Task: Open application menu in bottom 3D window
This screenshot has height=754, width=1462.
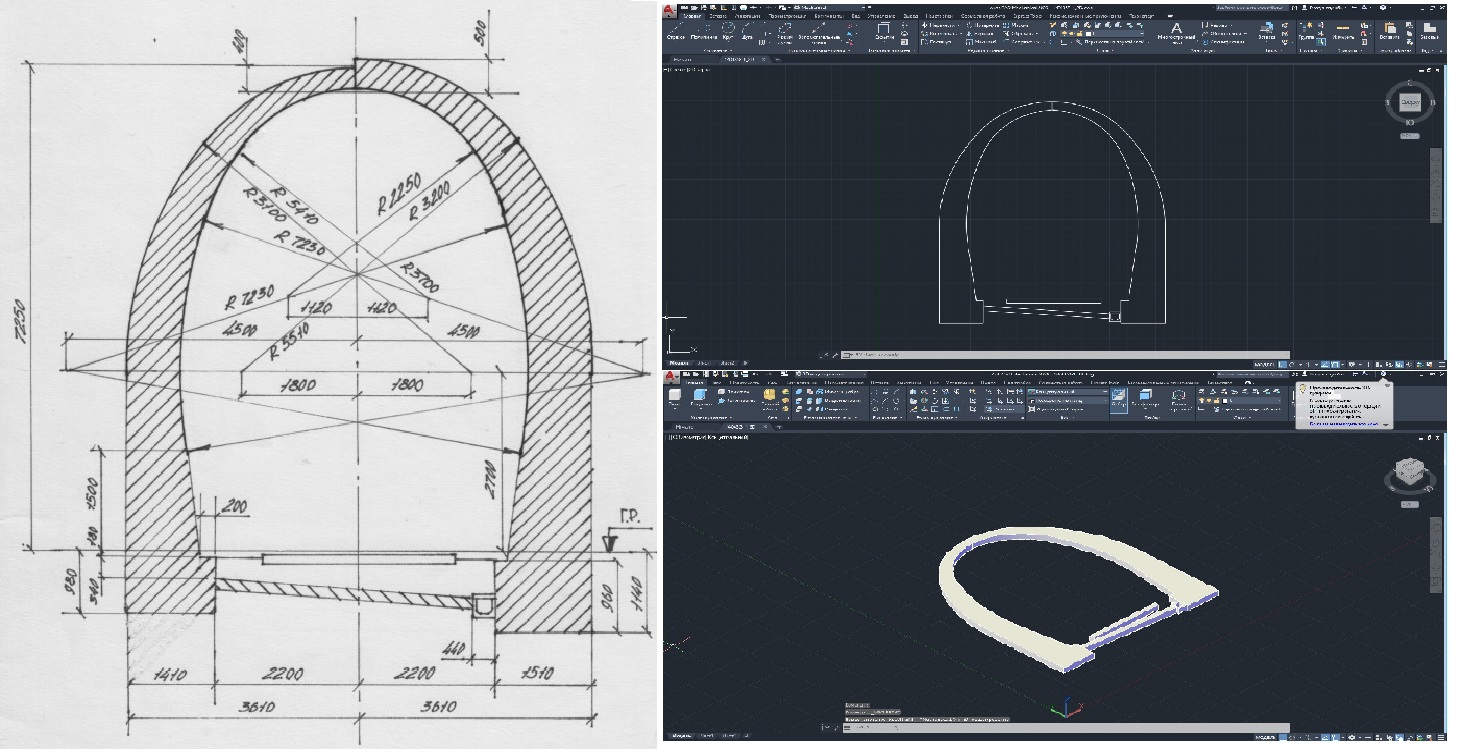Action: (x=671, y=377)
